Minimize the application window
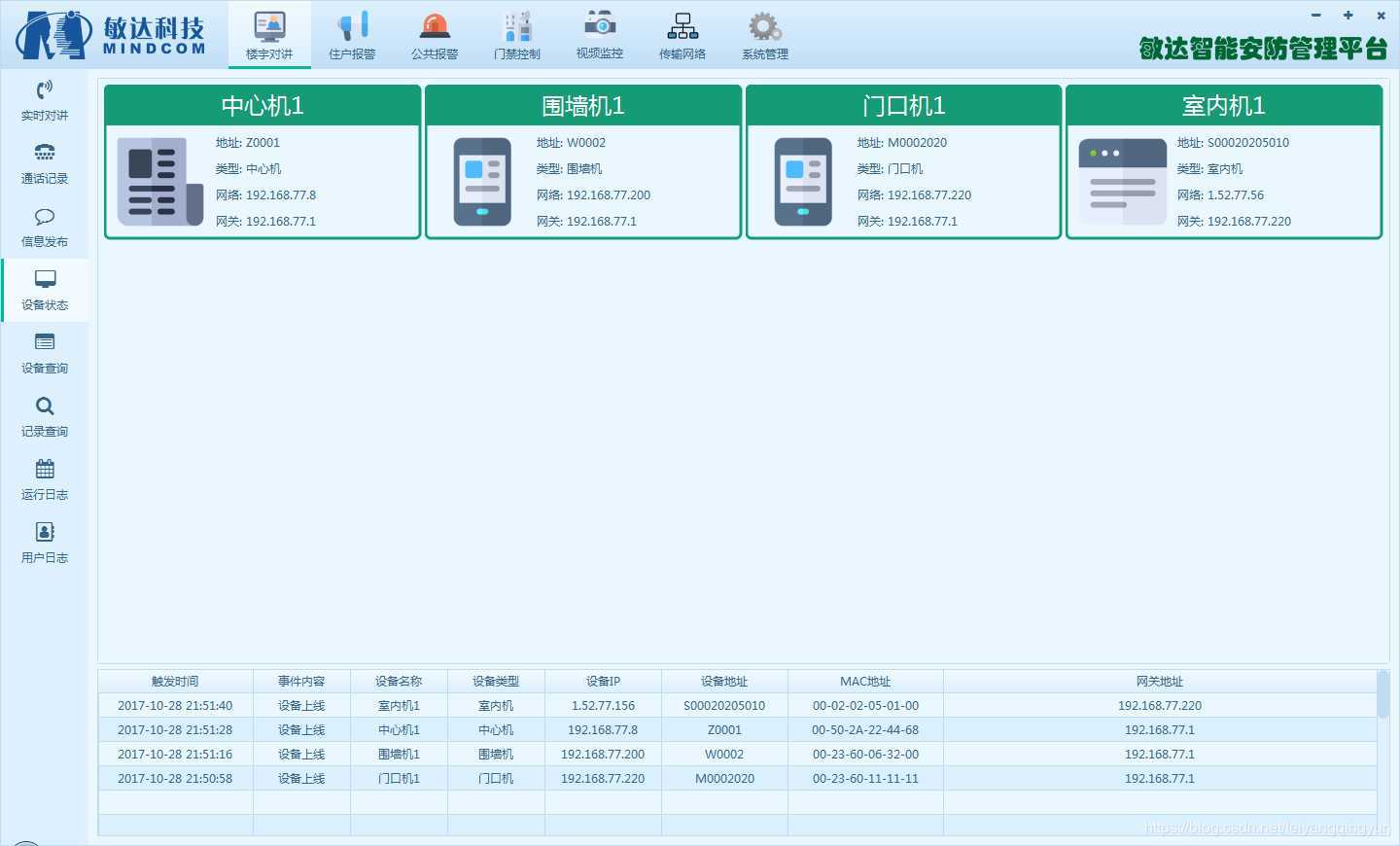Viewport: 1400px width, 846px height. 1316,15
